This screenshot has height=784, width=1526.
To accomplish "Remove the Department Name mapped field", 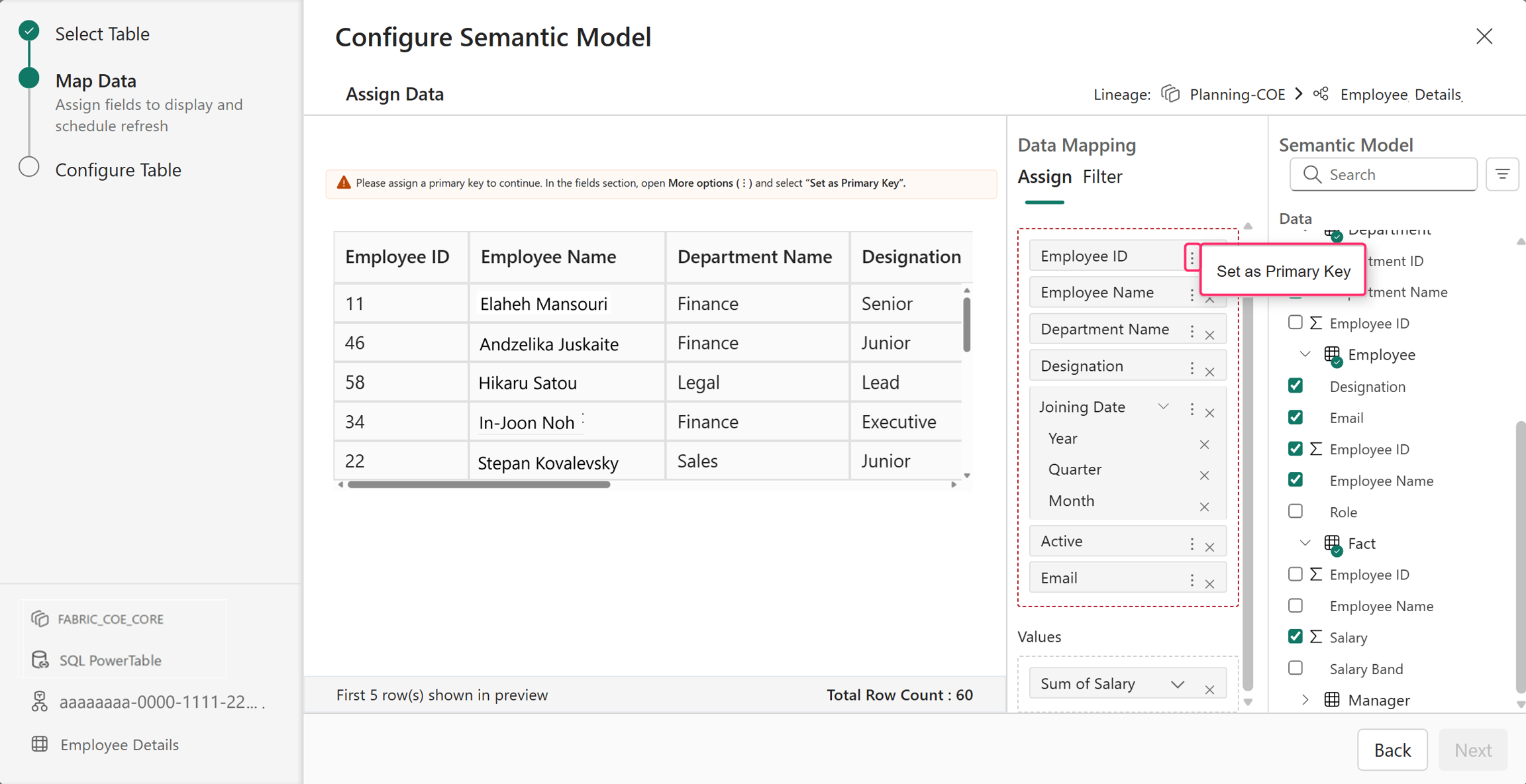I will (1209, 335).
